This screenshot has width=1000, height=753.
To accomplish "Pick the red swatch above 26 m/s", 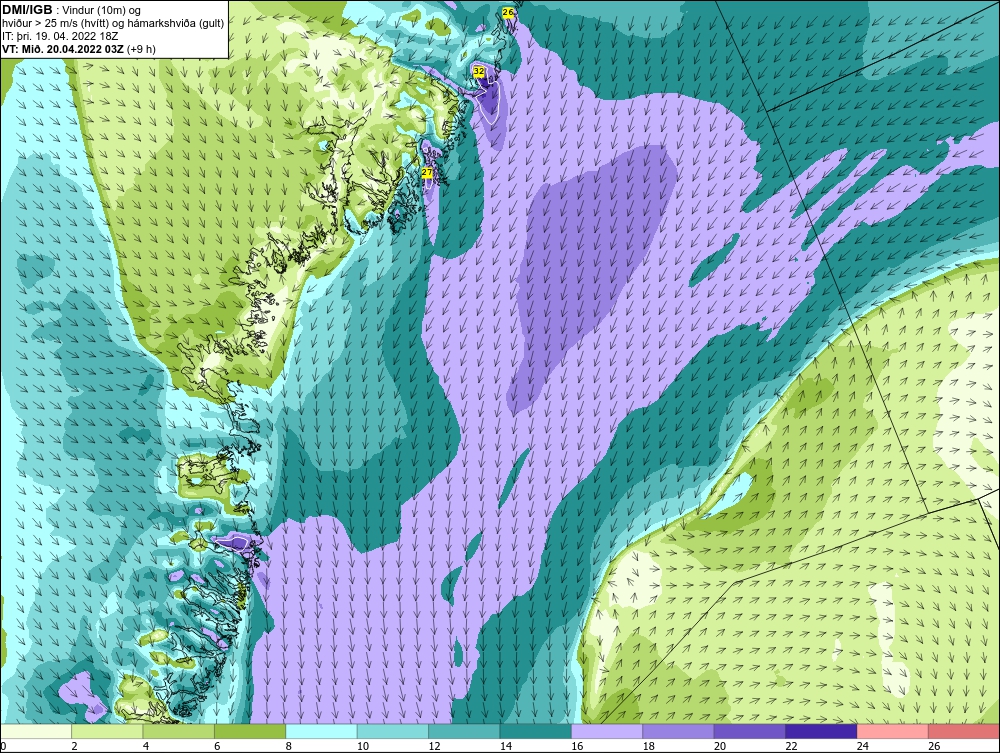I will (964, 731).
